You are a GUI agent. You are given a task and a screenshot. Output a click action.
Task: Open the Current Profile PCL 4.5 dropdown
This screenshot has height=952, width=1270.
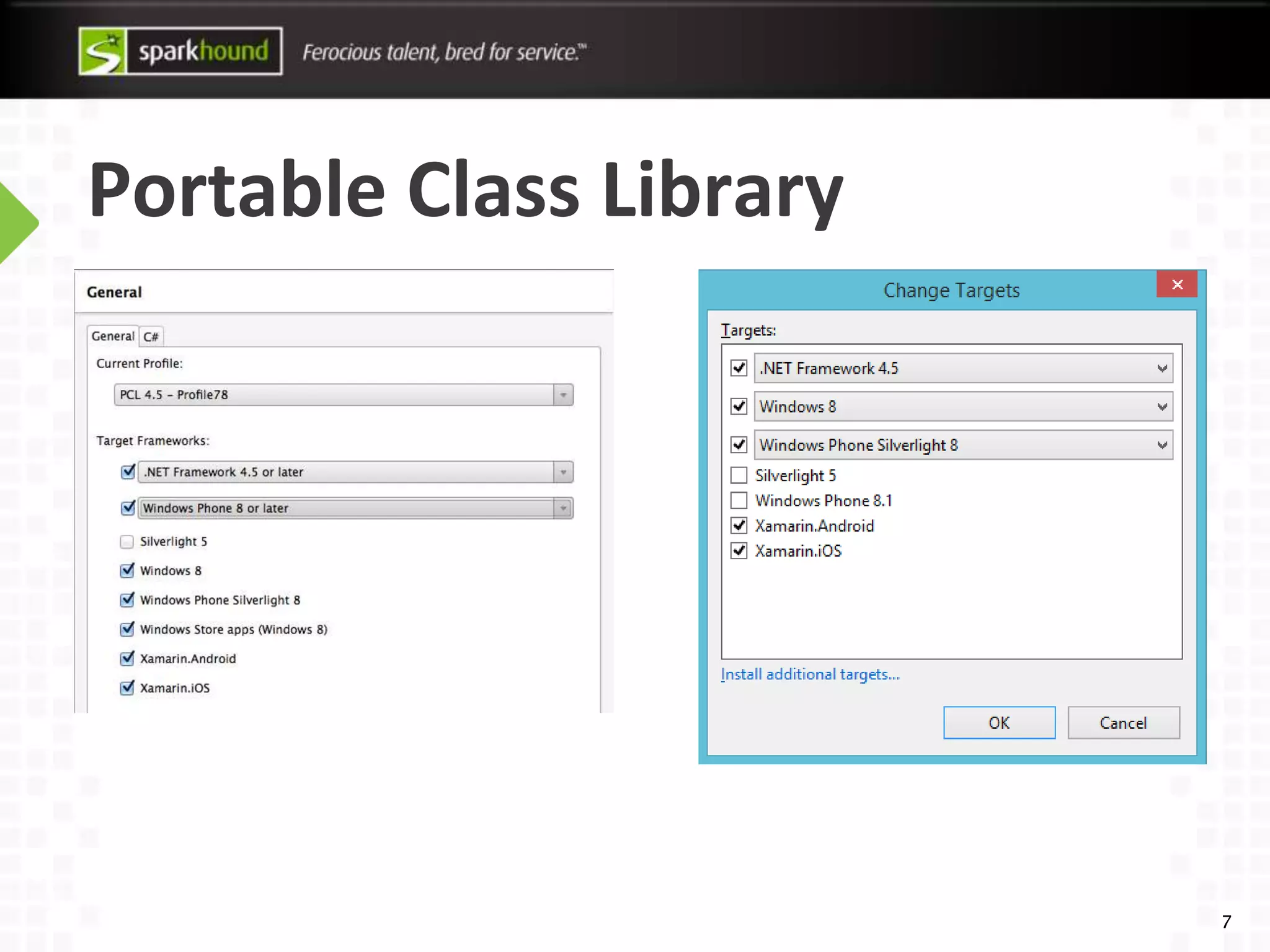tap(344, 395)
